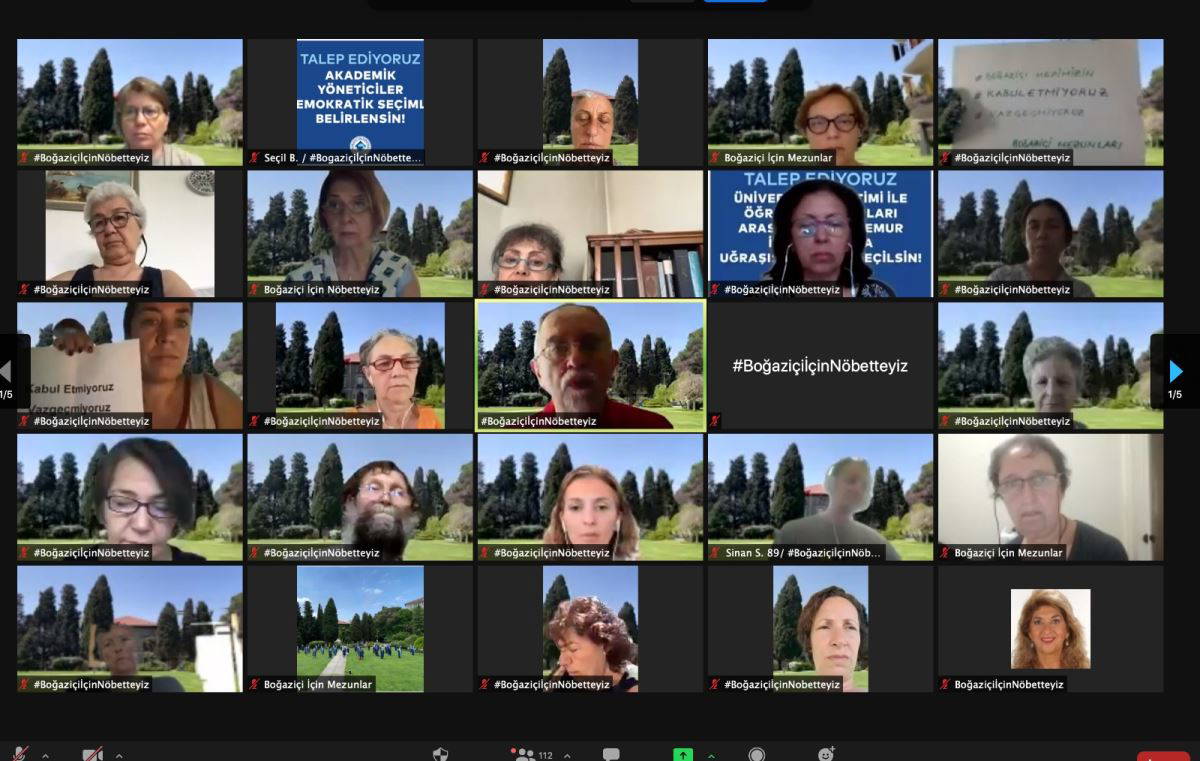Go to previous gallery page with left arrow
The image size is (1200, 761).
pyautogui.click(x=6, y=372)
